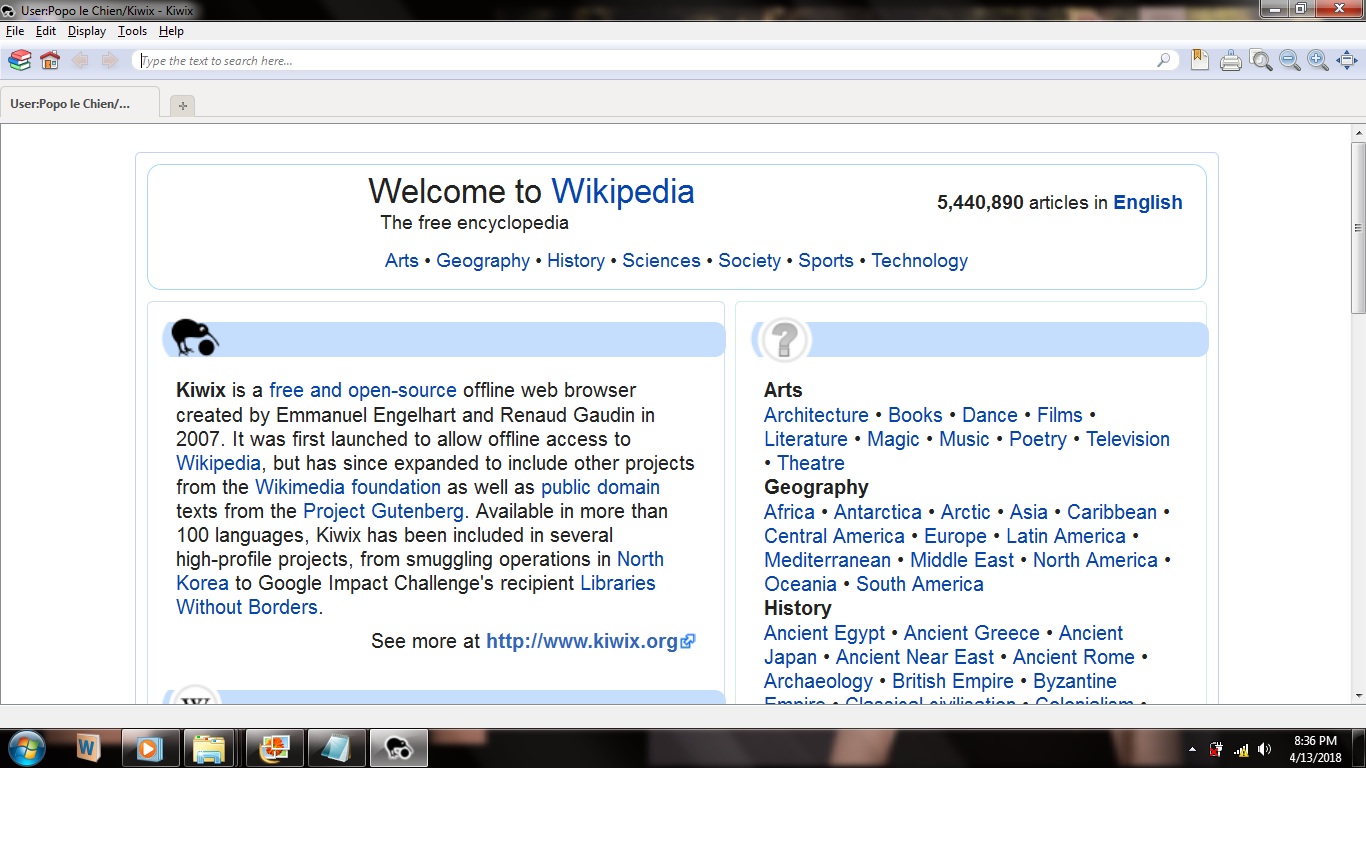Open the File menu
Screen dimensions: 1366x868
click(x=15, y=31)
